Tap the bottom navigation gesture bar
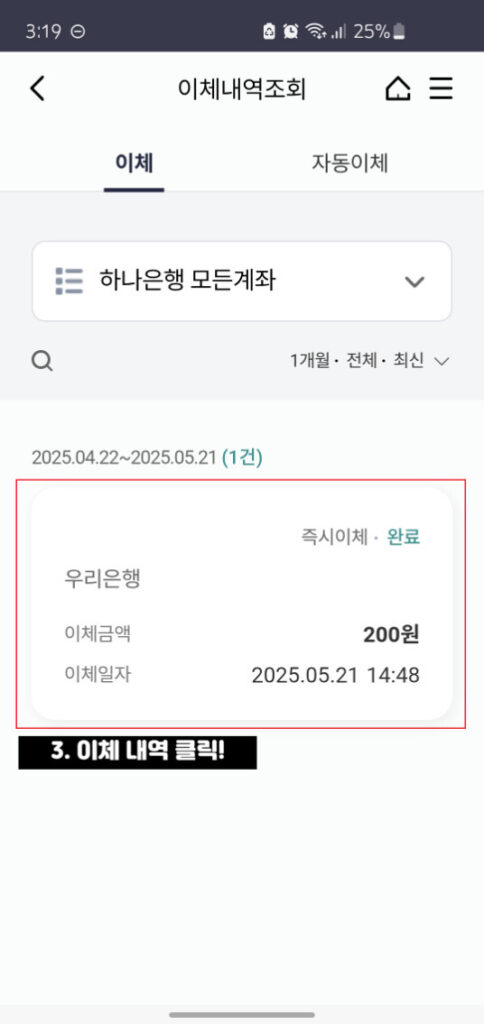The height and width of the screenshot is (1024, 484). point(242,1015)
